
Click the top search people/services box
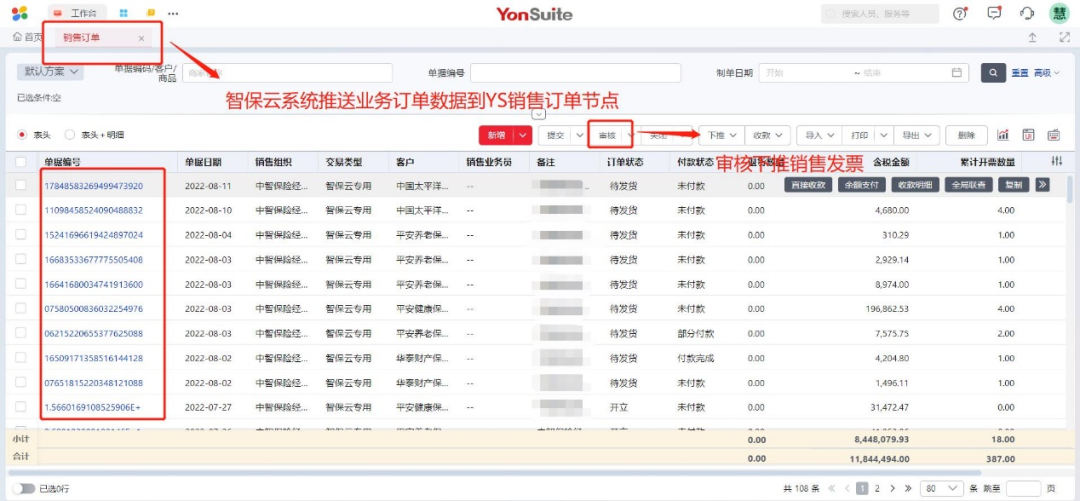[880, 13]
